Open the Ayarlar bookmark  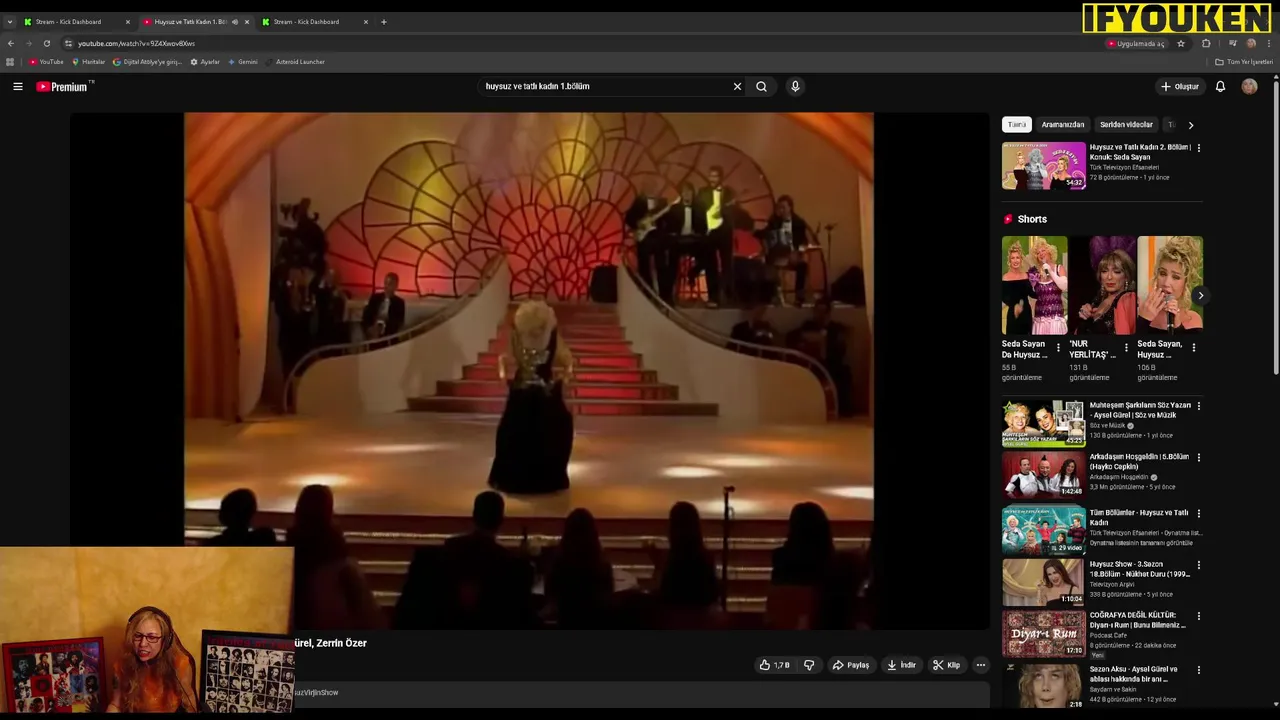pyautogui.click(x=205, y=62)
